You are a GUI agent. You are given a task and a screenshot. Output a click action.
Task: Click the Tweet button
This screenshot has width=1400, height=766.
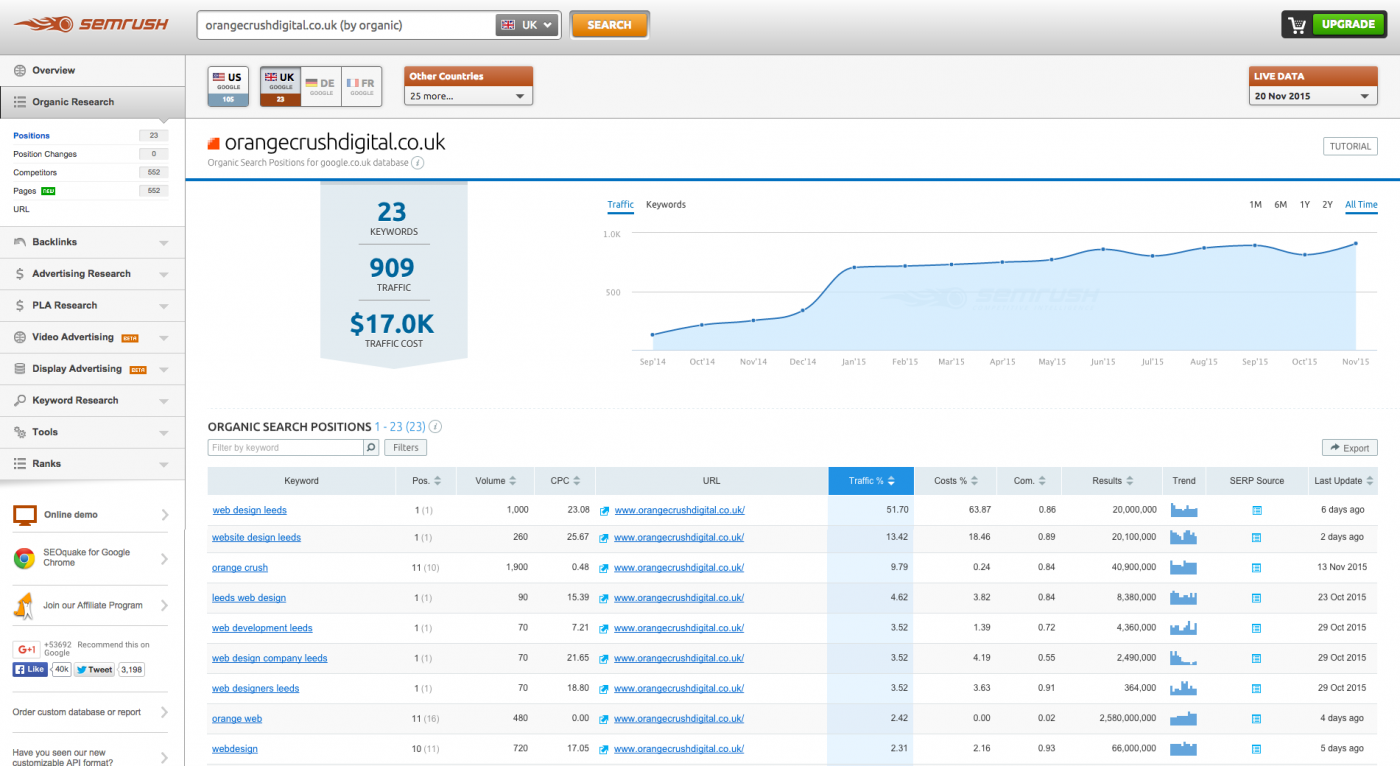pyautogui.click(x=95, y=670)
